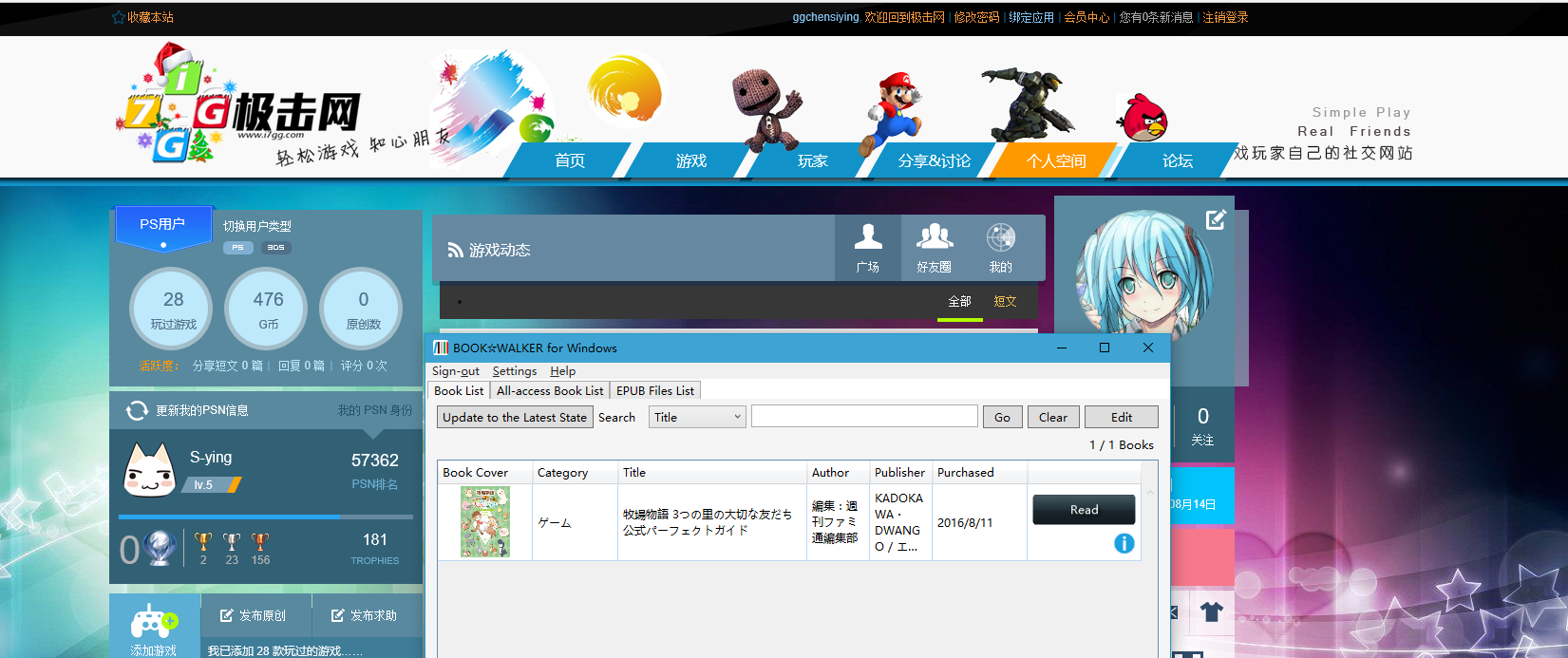The height and width of the screenshot is (658, 1568).
Task: Click the 28 玩过游戏 circle
Action: pyautogui.click(x=173, y=309)
